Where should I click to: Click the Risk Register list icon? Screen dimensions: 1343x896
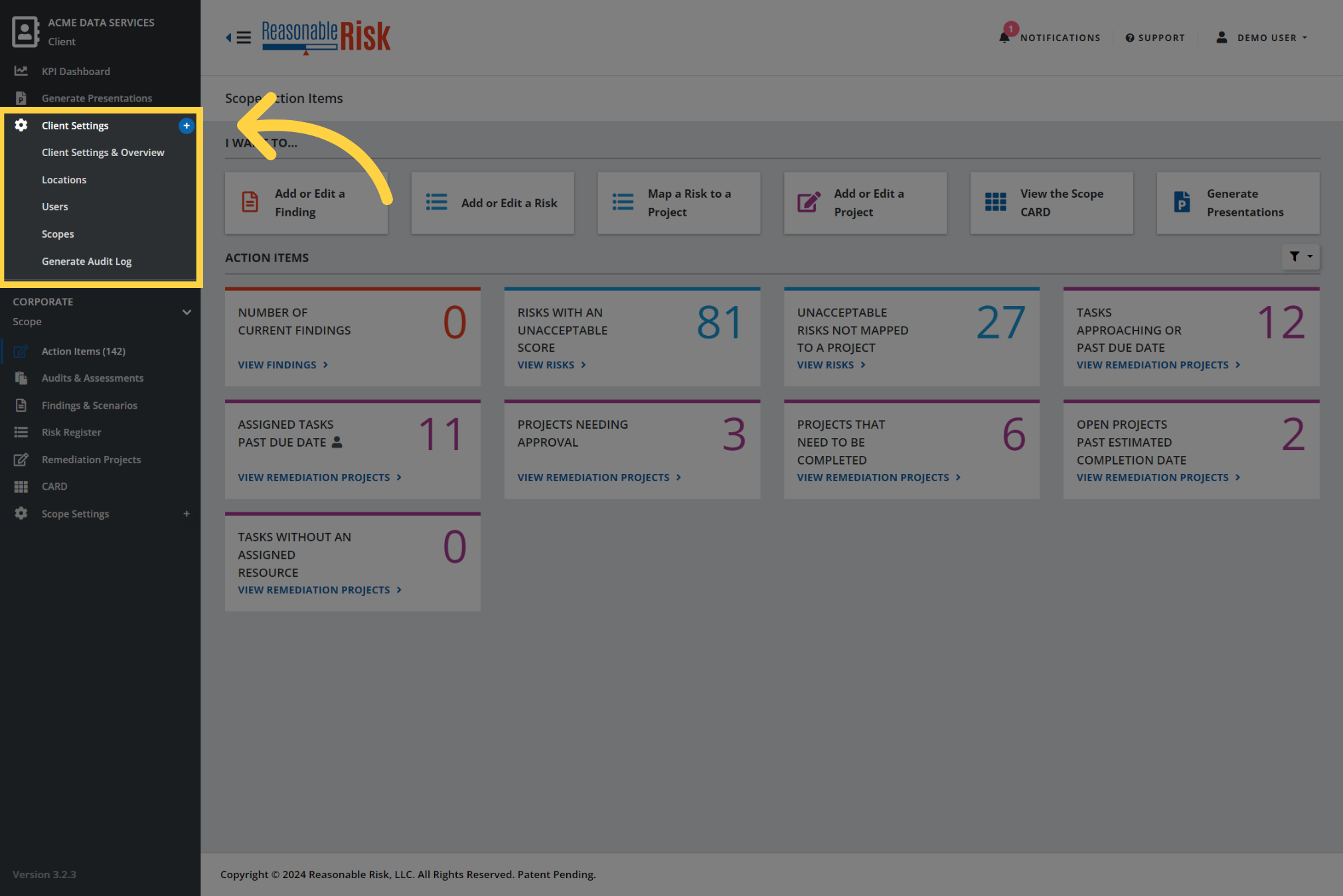coord(21,432)
